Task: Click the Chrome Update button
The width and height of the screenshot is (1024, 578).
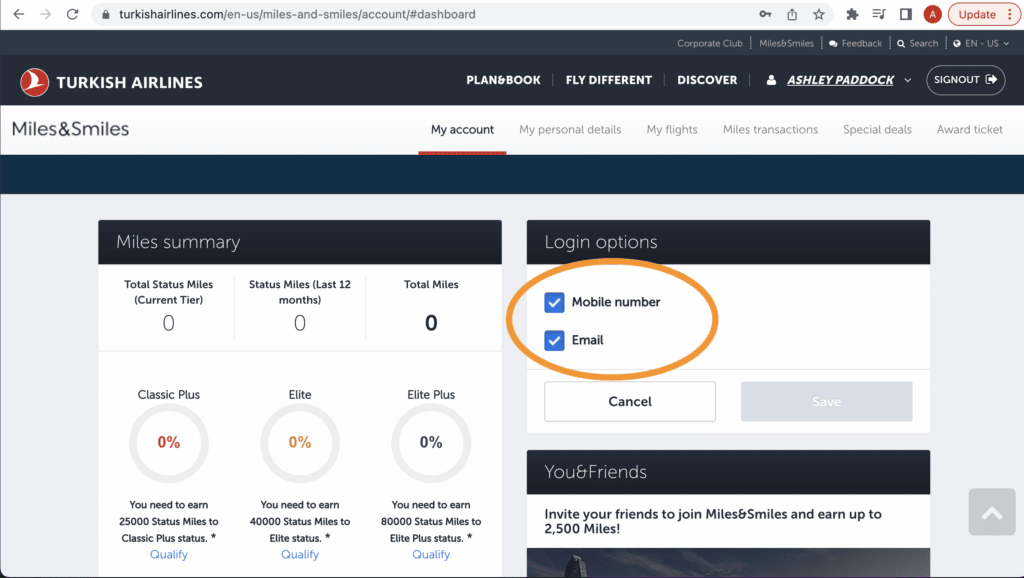Action: click(985, 14)
